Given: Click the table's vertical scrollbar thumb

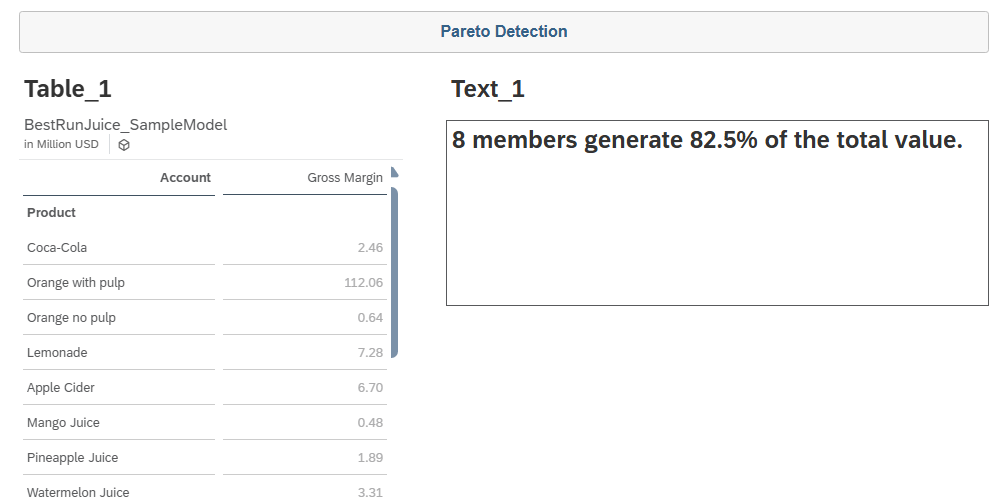Looking at the screenshot, I should 394,270.
